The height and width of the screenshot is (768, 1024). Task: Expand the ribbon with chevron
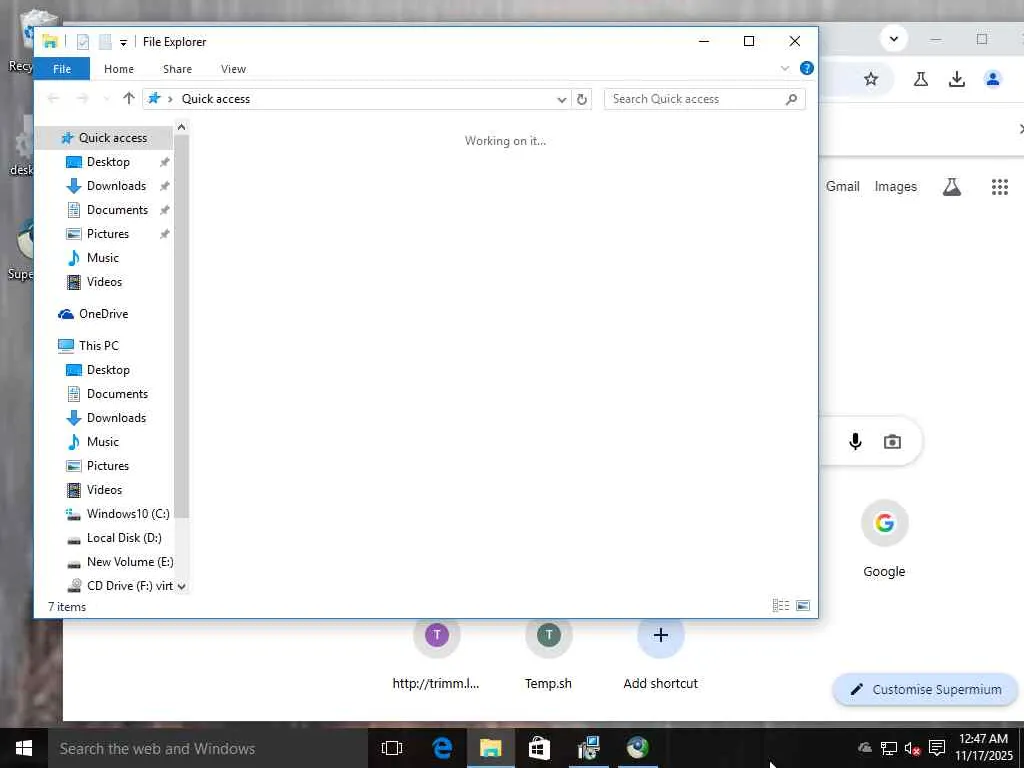pyautogui.click(x=785, y=68)
